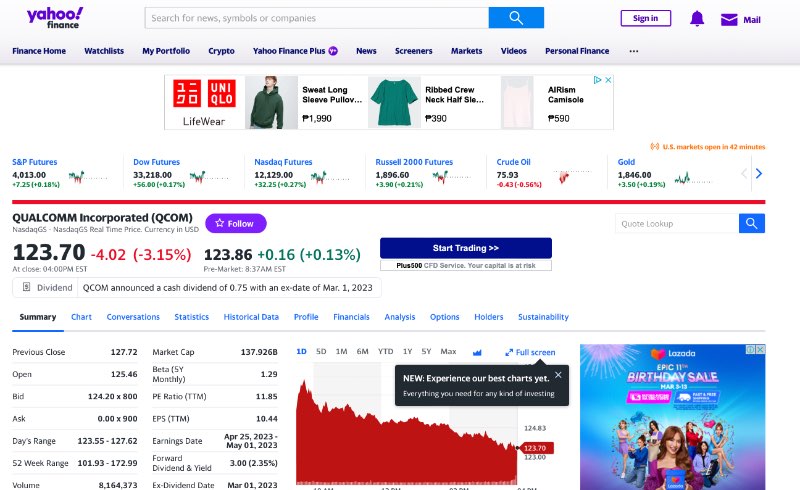This screenshot has height=490, width=800.
Task: Click the 123.70 price marker on chart
Action: (535, 448)
